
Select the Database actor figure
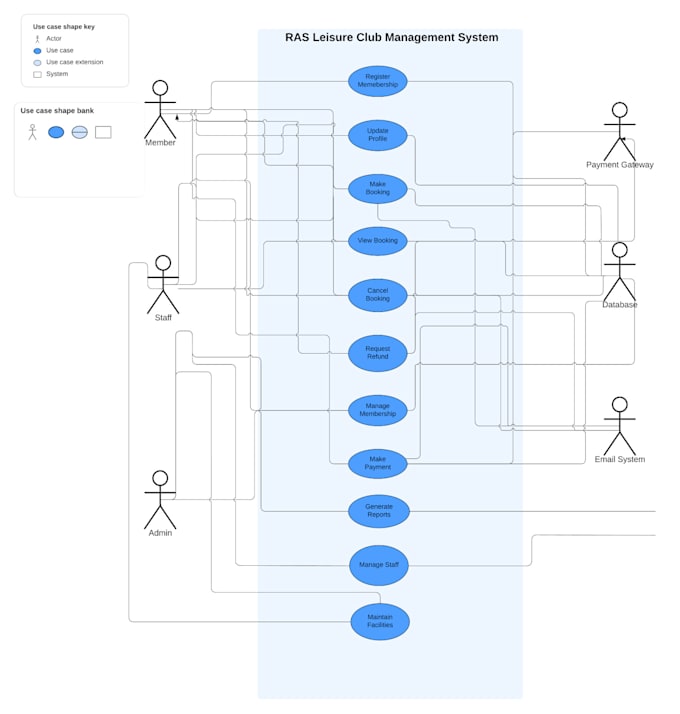(x=619, y=271)
